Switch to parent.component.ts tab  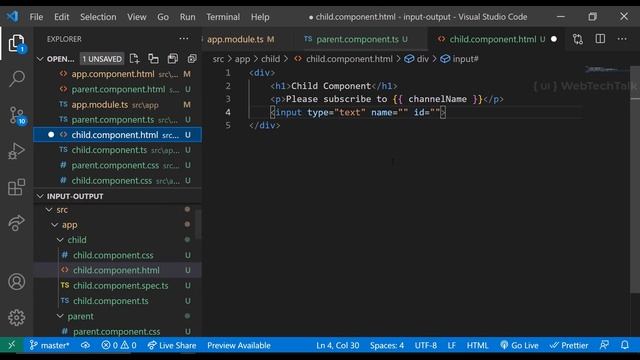(358, 39)
